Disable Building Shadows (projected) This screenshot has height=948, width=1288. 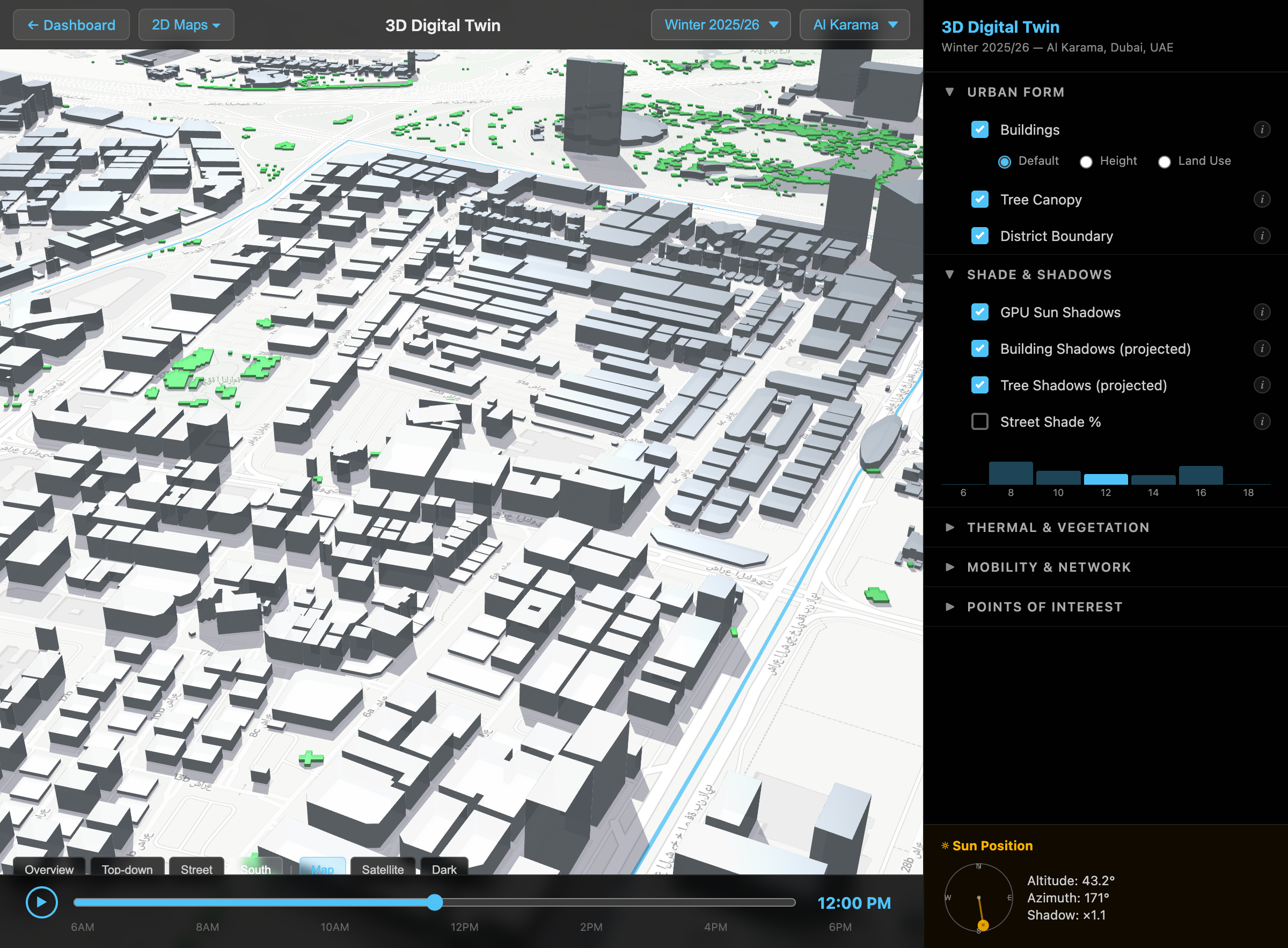coord(980,349)
